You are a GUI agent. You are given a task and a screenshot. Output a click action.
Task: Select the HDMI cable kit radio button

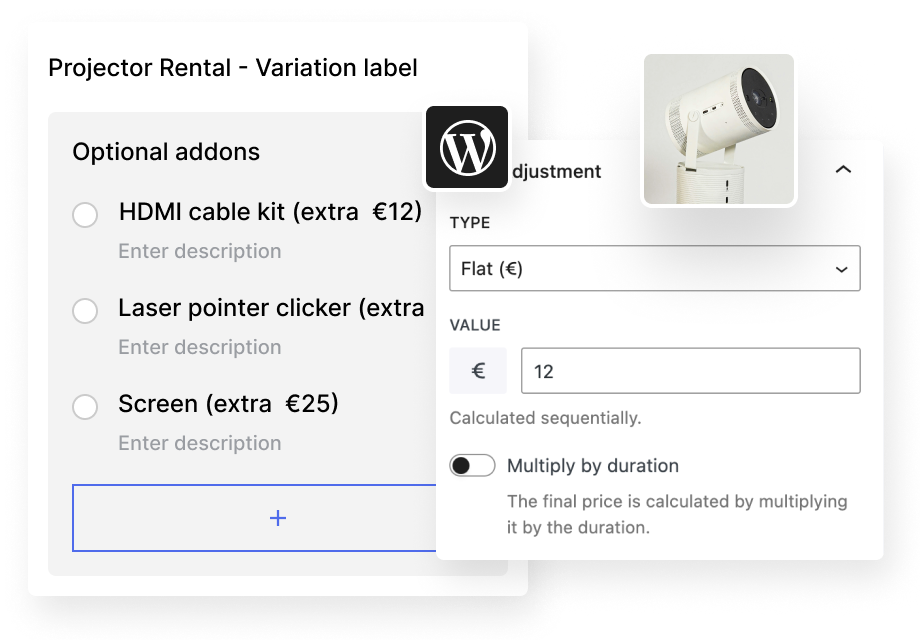coord(85,215)
